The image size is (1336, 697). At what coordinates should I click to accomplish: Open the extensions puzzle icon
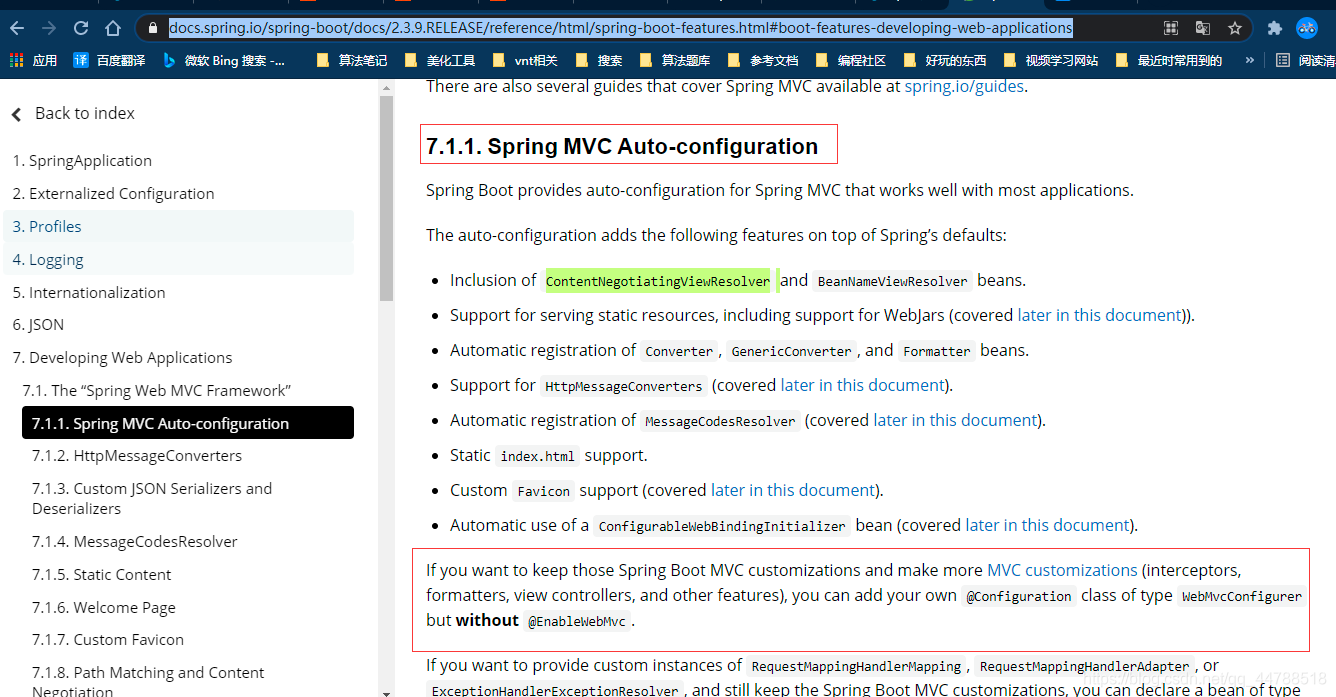coord(1274,28)
